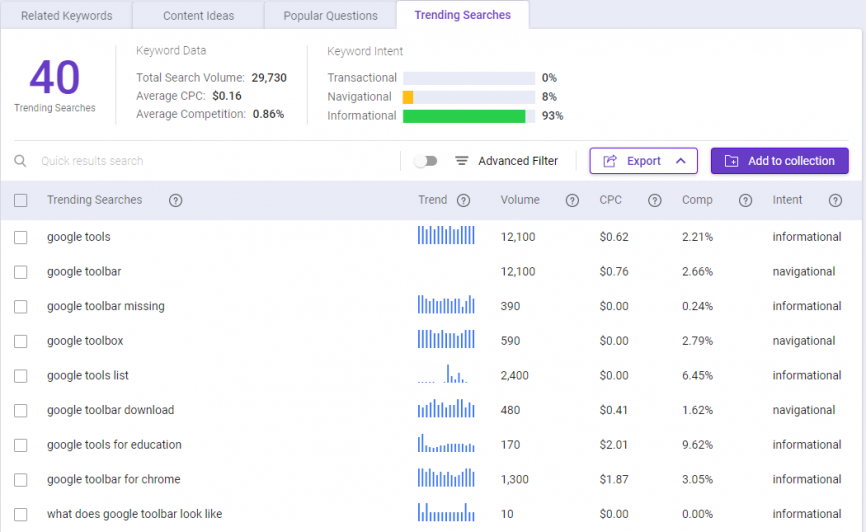Click the magnifier search icon
Image resolution: width=866 pixels, height=532 pixels.
[x=20, y=161]
